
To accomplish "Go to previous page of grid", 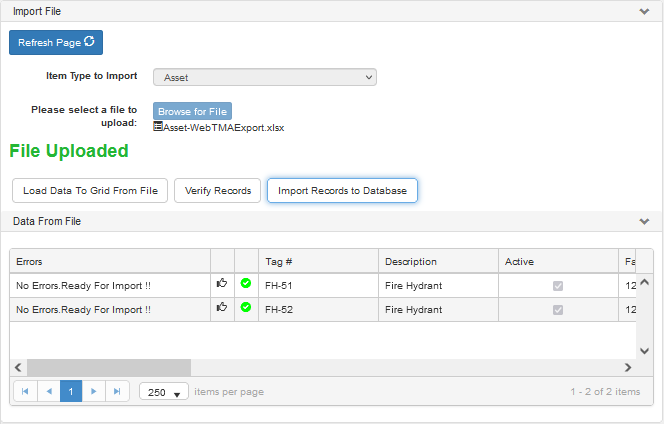I will click(x=49, y=391).
